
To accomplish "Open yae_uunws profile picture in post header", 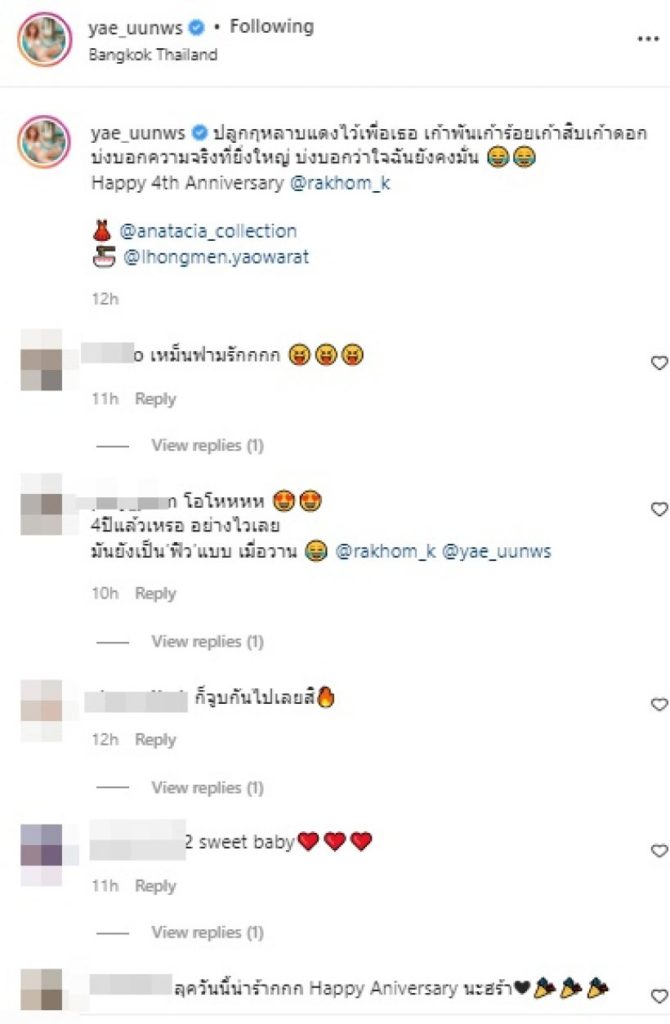I will click(44, 39).
